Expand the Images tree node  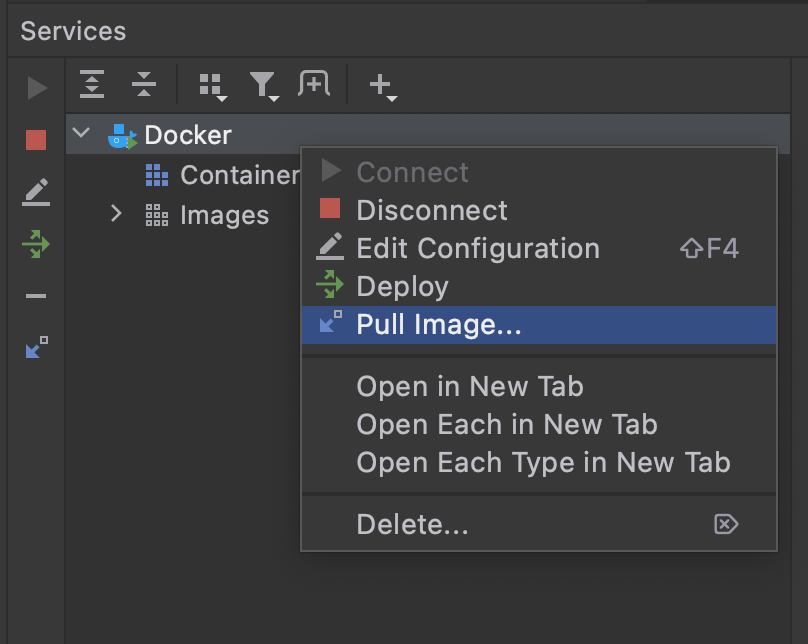[116, 214]
